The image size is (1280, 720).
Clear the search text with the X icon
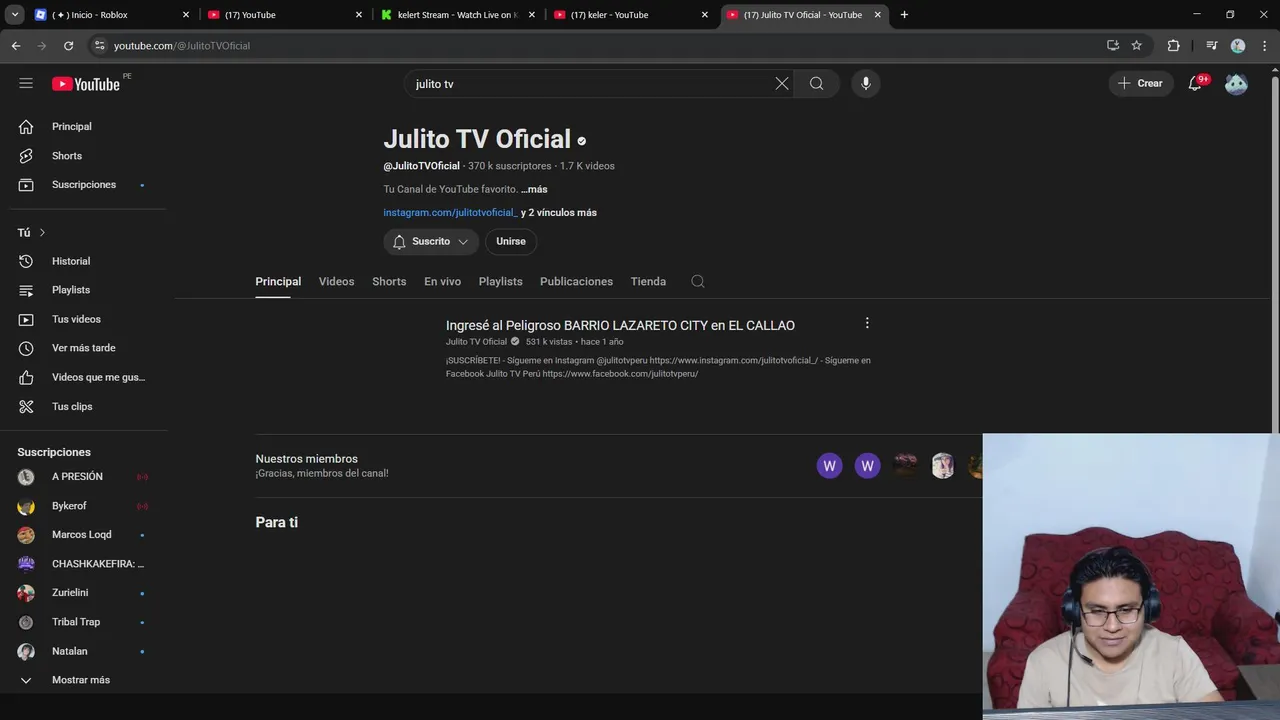[x=782, y=84]
